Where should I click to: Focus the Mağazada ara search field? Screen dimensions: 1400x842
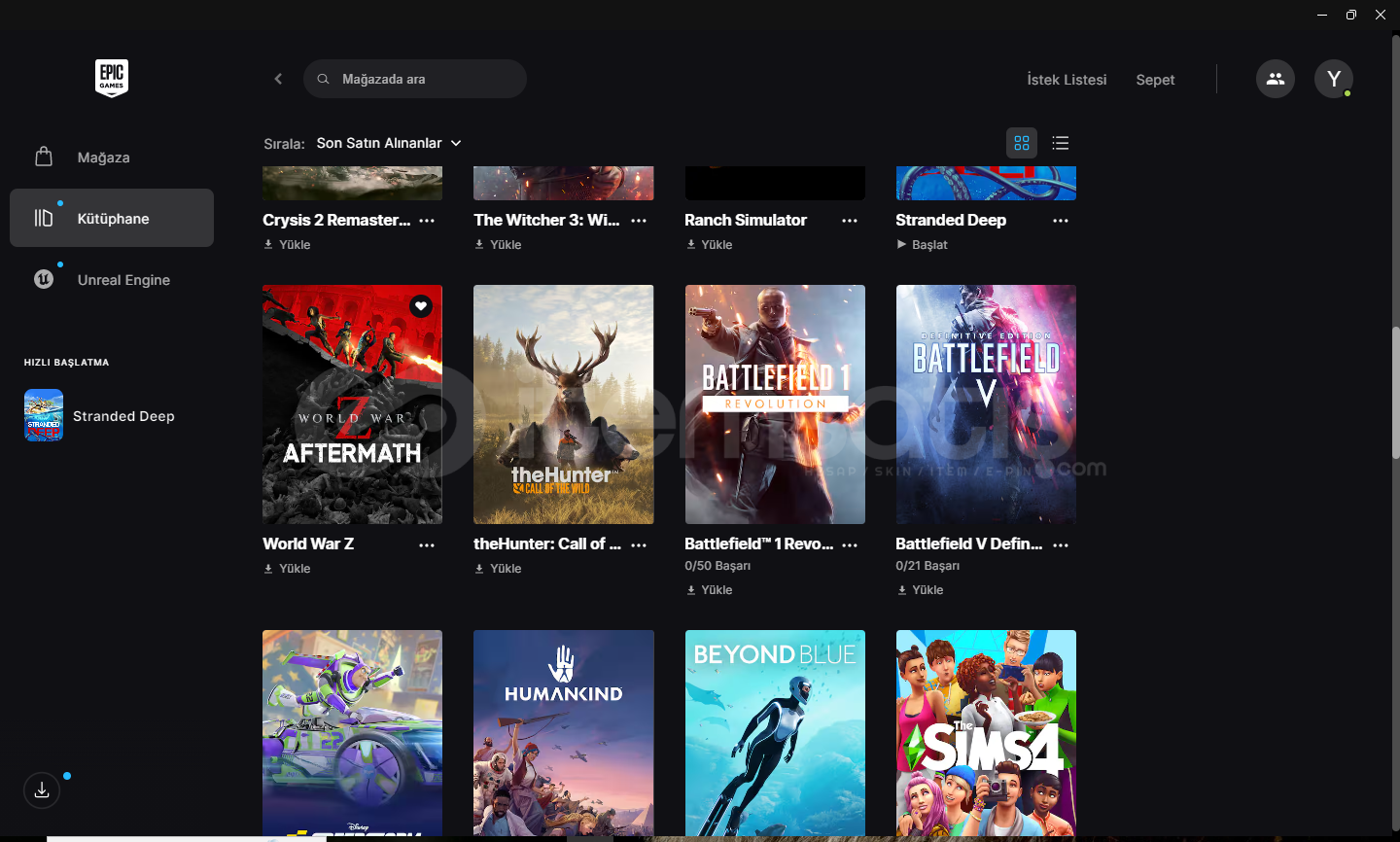[x=415, y=79]
